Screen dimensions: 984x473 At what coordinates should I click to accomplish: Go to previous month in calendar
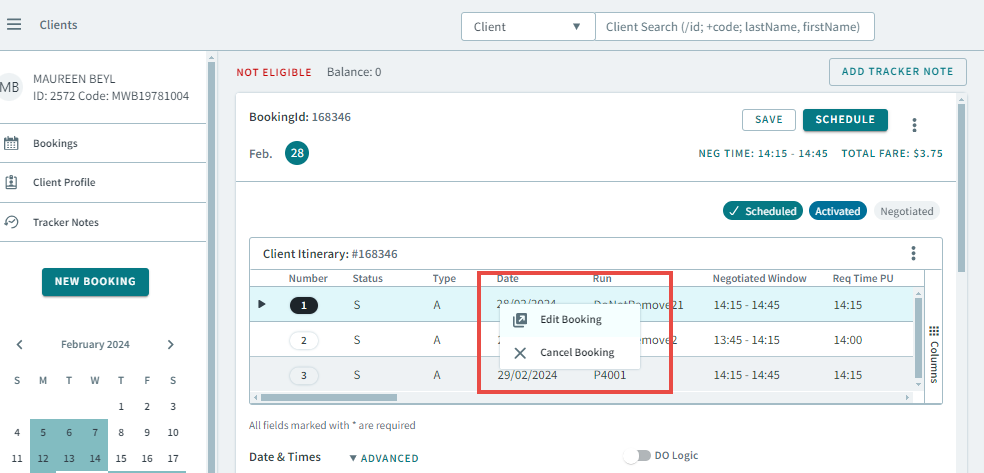pos(20,345)
